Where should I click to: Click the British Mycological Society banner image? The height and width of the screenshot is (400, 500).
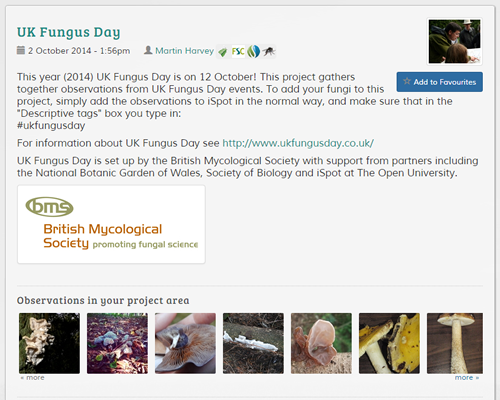click(111, 224)
